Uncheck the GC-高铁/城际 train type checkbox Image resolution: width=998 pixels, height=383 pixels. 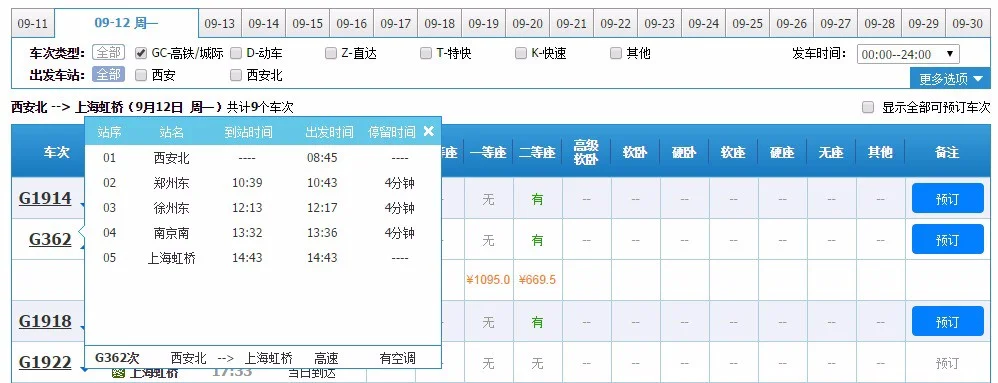click(141, 53)
